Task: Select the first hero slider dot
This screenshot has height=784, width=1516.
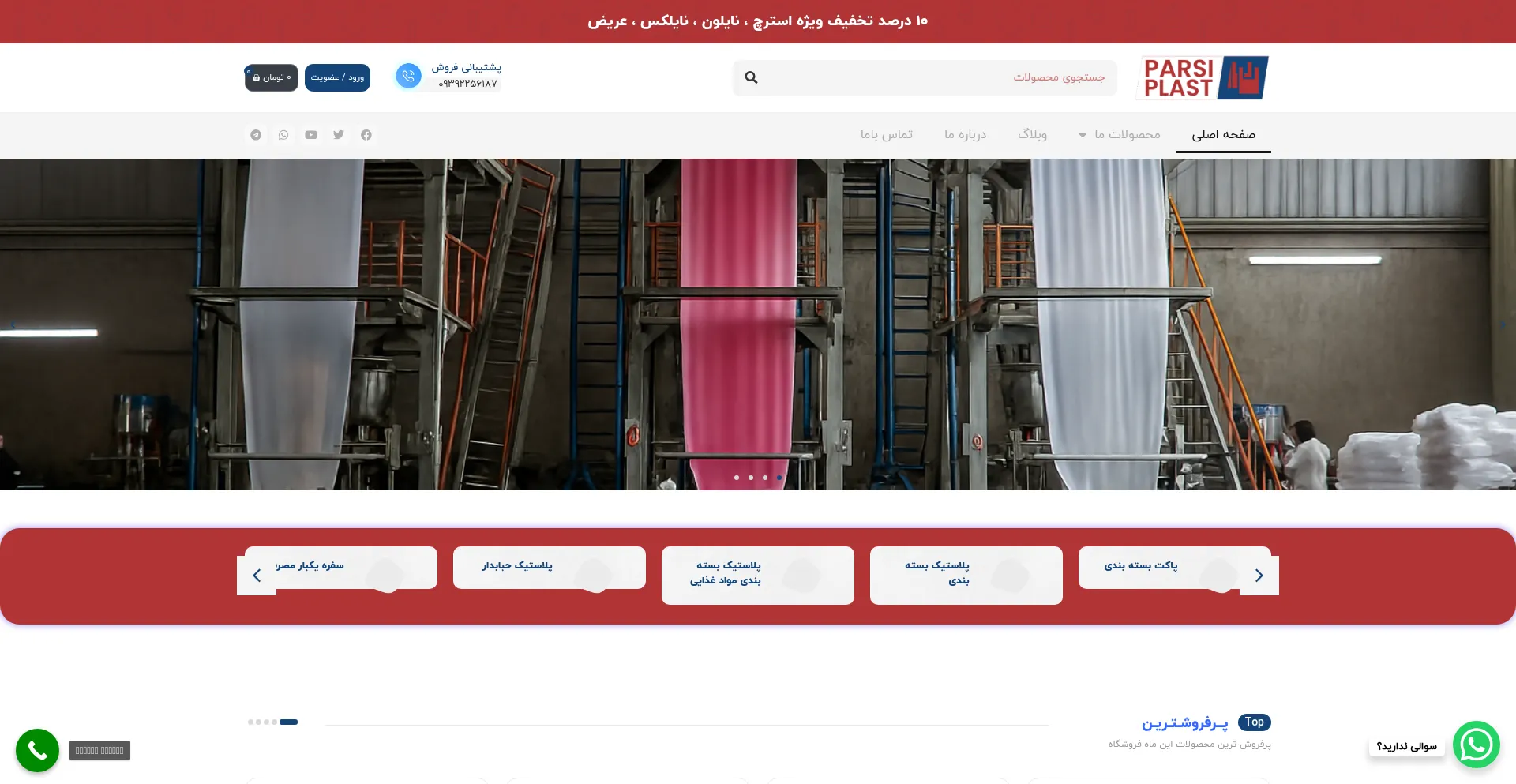Action: pyautogui.click(x=737, y=478)
